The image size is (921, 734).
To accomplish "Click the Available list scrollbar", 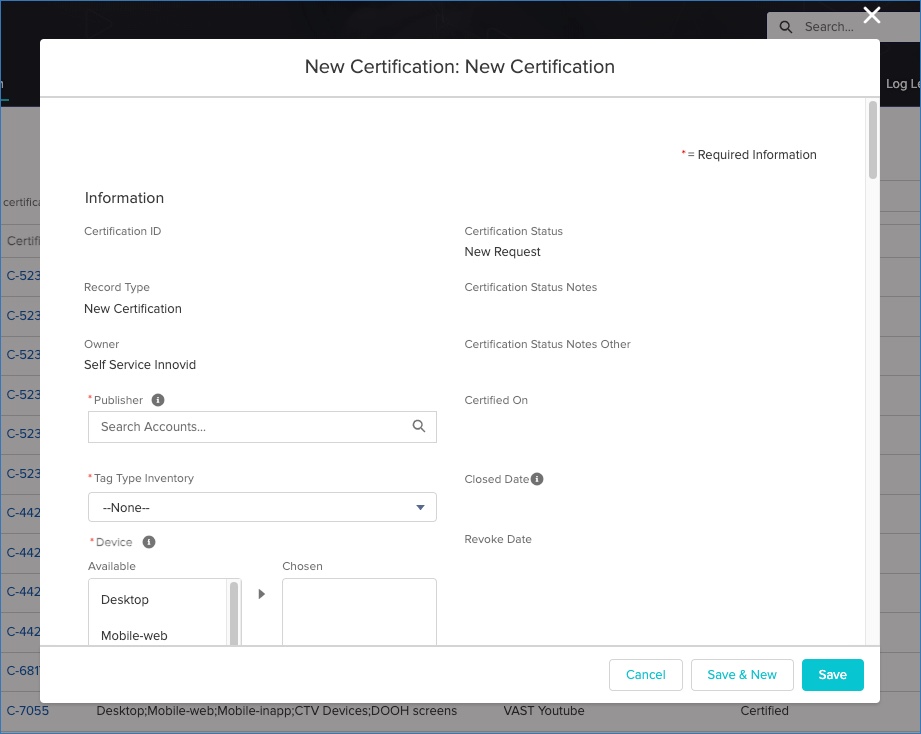I will 234,613.
